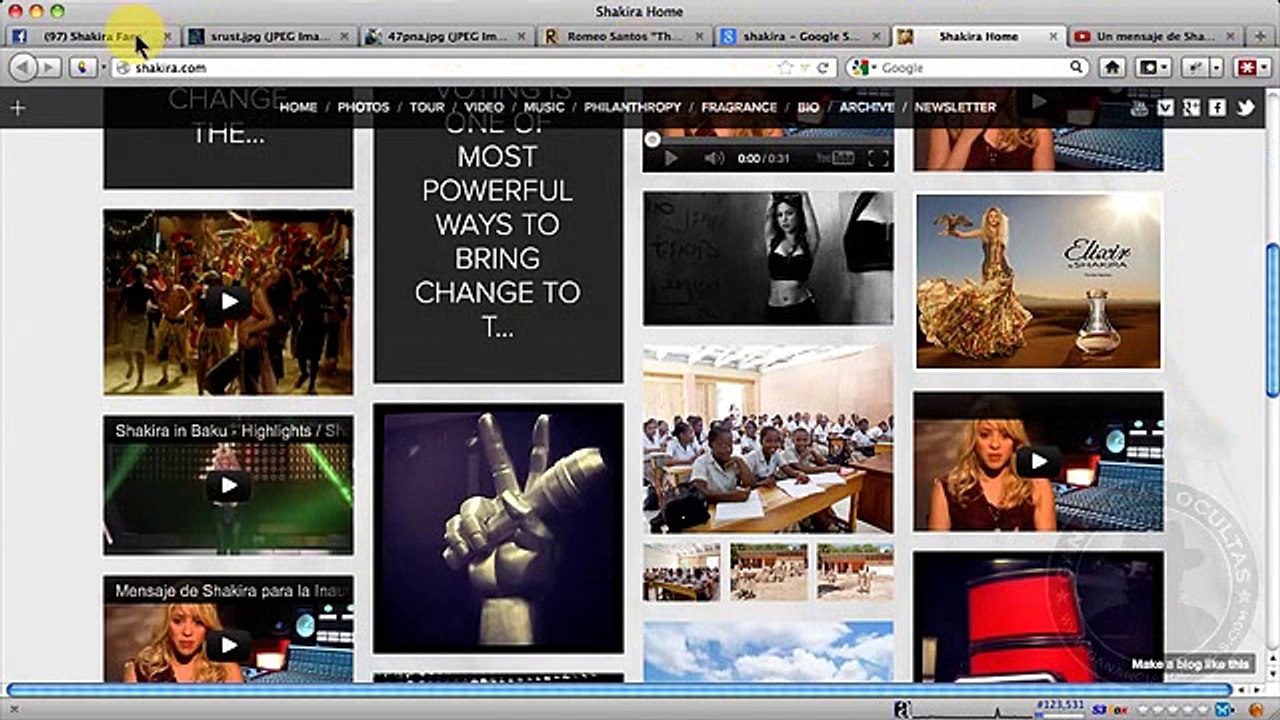1280x720 pixels.
Task: Expand the dropdown arrow beside the red add-on icon
Action: click(1265, 67)
